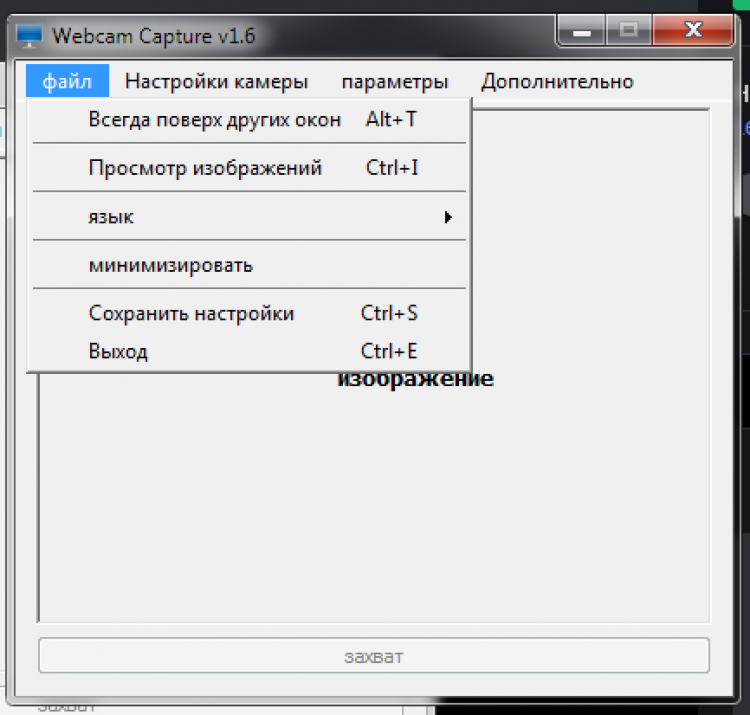
Task: Open Настройки камеры menu
Action: pyautogui.click(x=216, y=81)
